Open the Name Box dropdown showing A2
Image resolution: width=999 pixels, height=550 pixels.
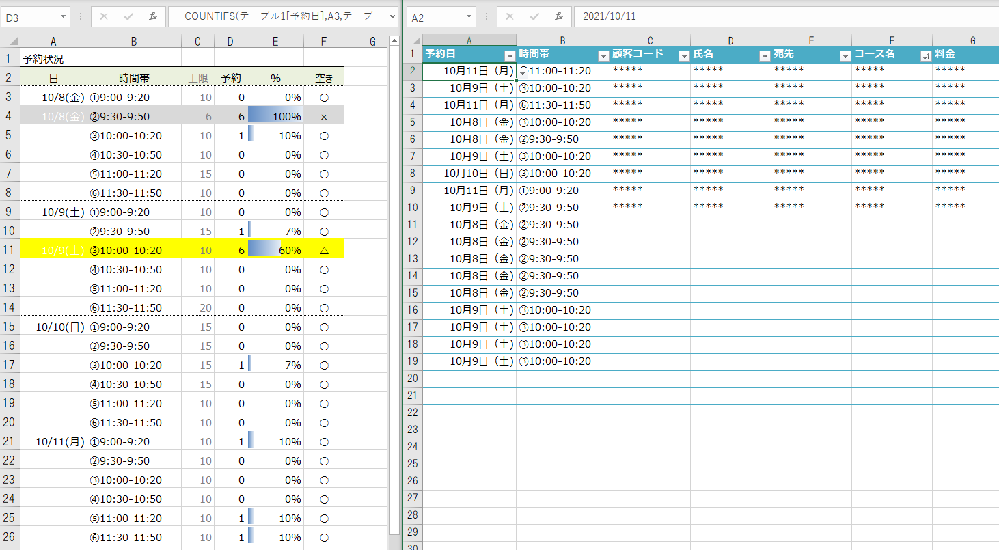(469, 17)
